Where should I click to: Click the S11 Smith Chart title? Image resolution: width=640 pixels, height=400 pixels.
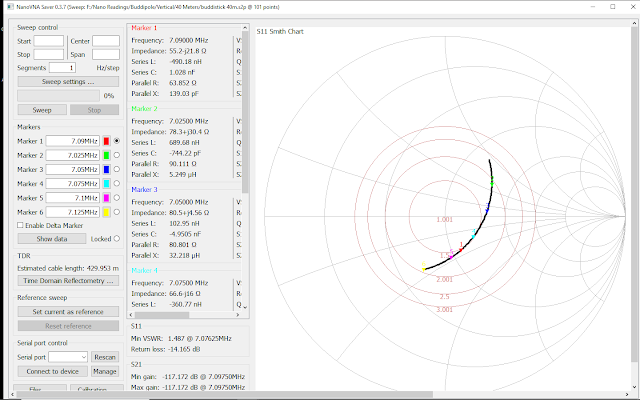pyautogui.click(x=280, y=31)
